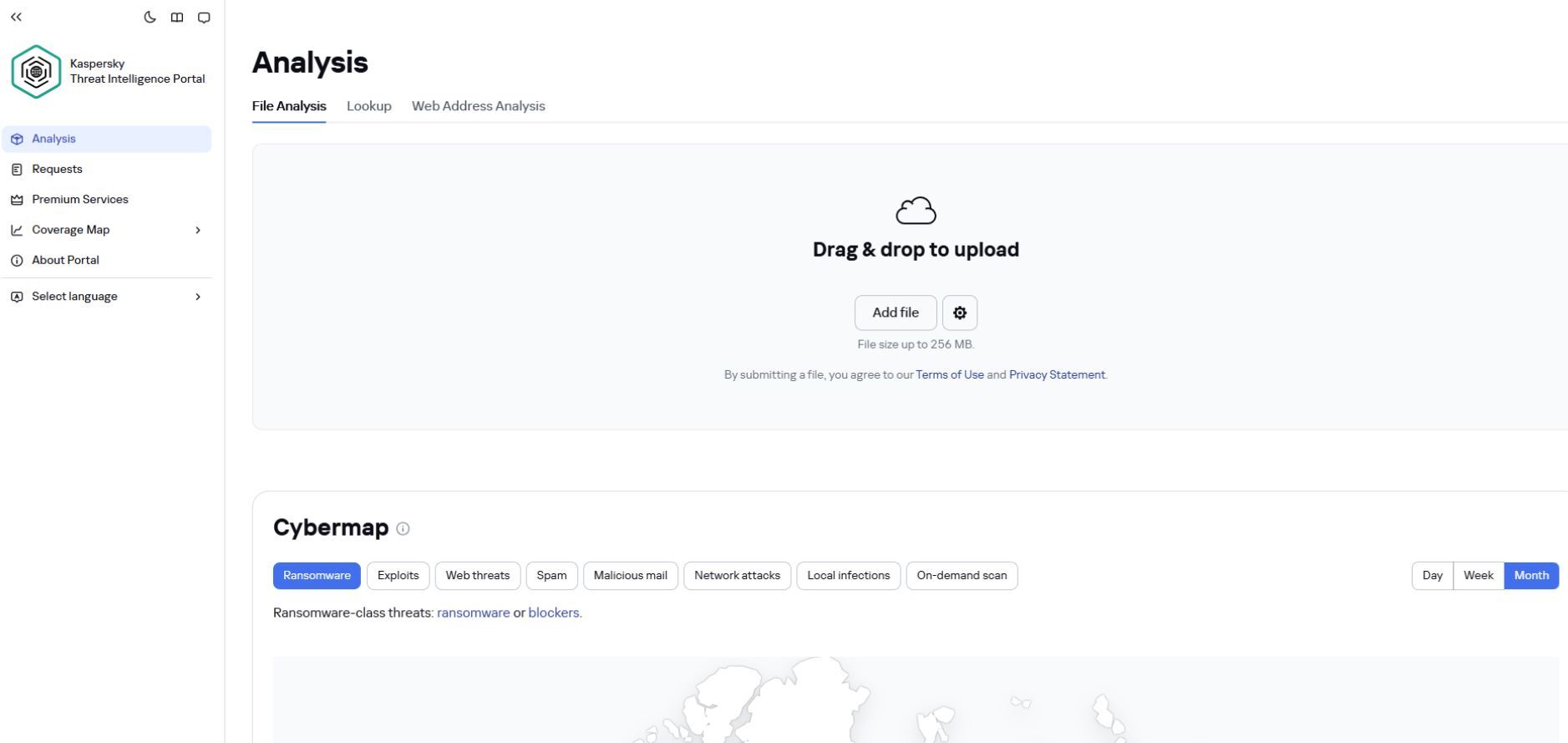This screenshot has width=1568, height=743.
Task: Switch to Web Address Analysis tab
Action: coord(478,106)
